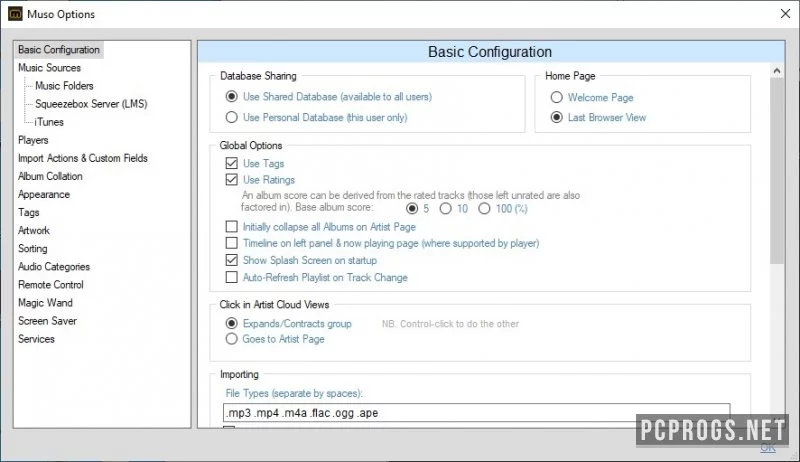
Task: Click the Muso app icon in title bar
Action: [15, 14]
